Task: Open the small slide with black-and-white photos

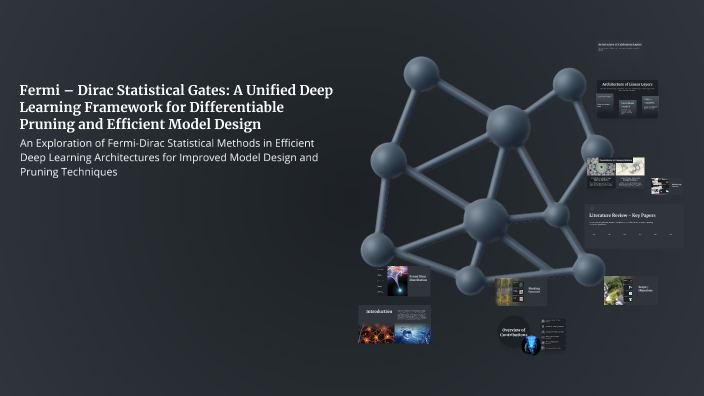Action: coord(666,186)
